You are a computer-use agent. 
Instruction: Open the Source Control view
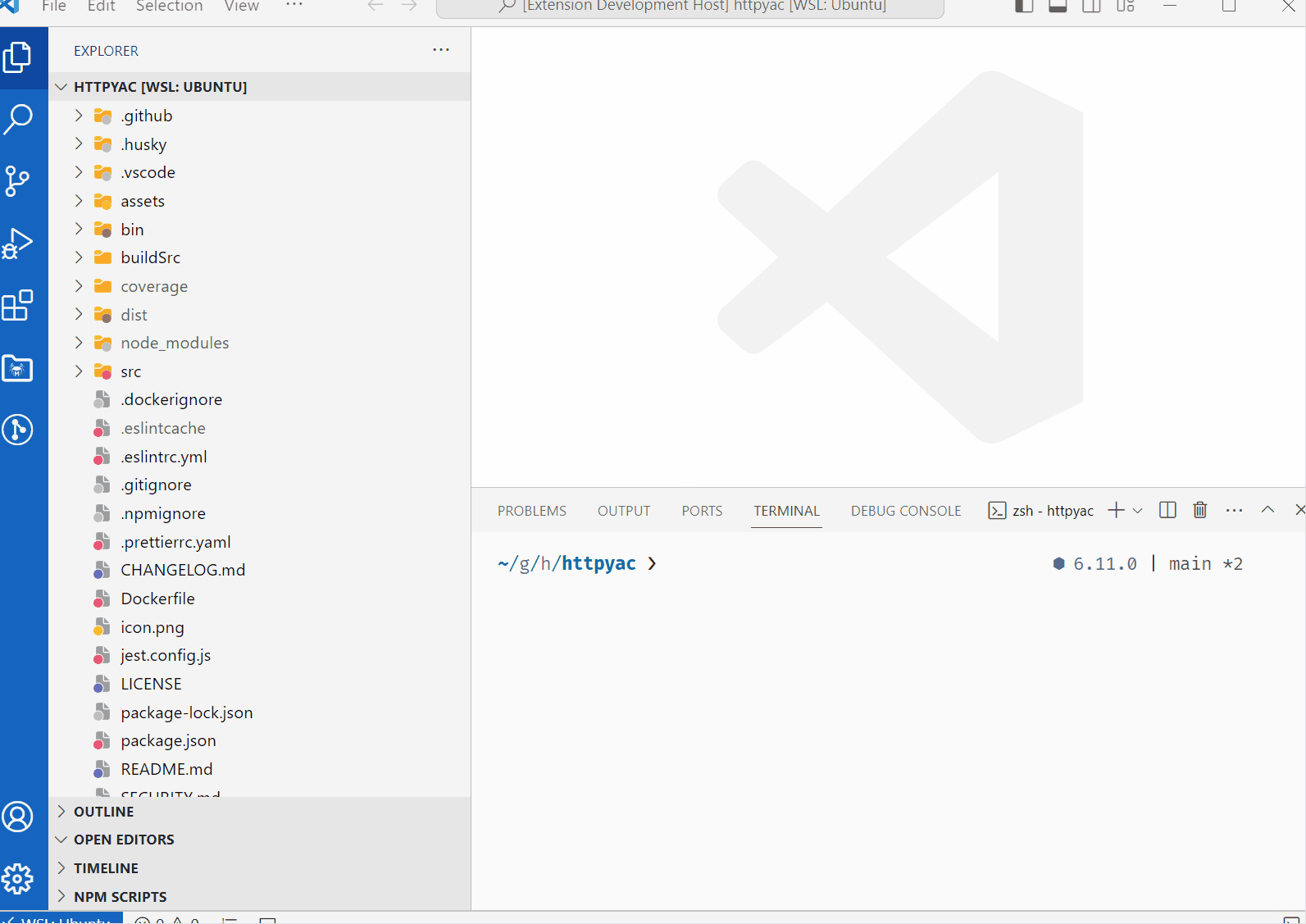coord(18,181)
